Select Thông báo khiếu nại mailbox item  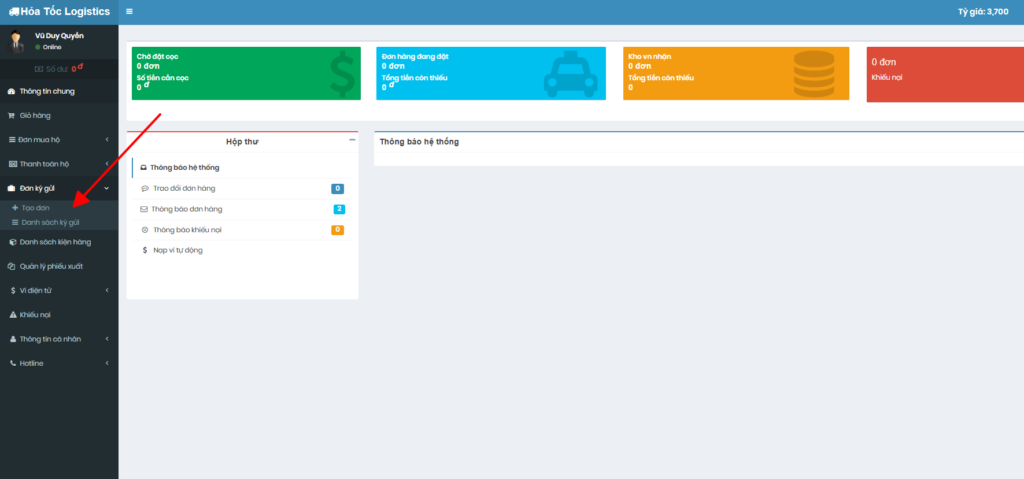click(242, 230)
